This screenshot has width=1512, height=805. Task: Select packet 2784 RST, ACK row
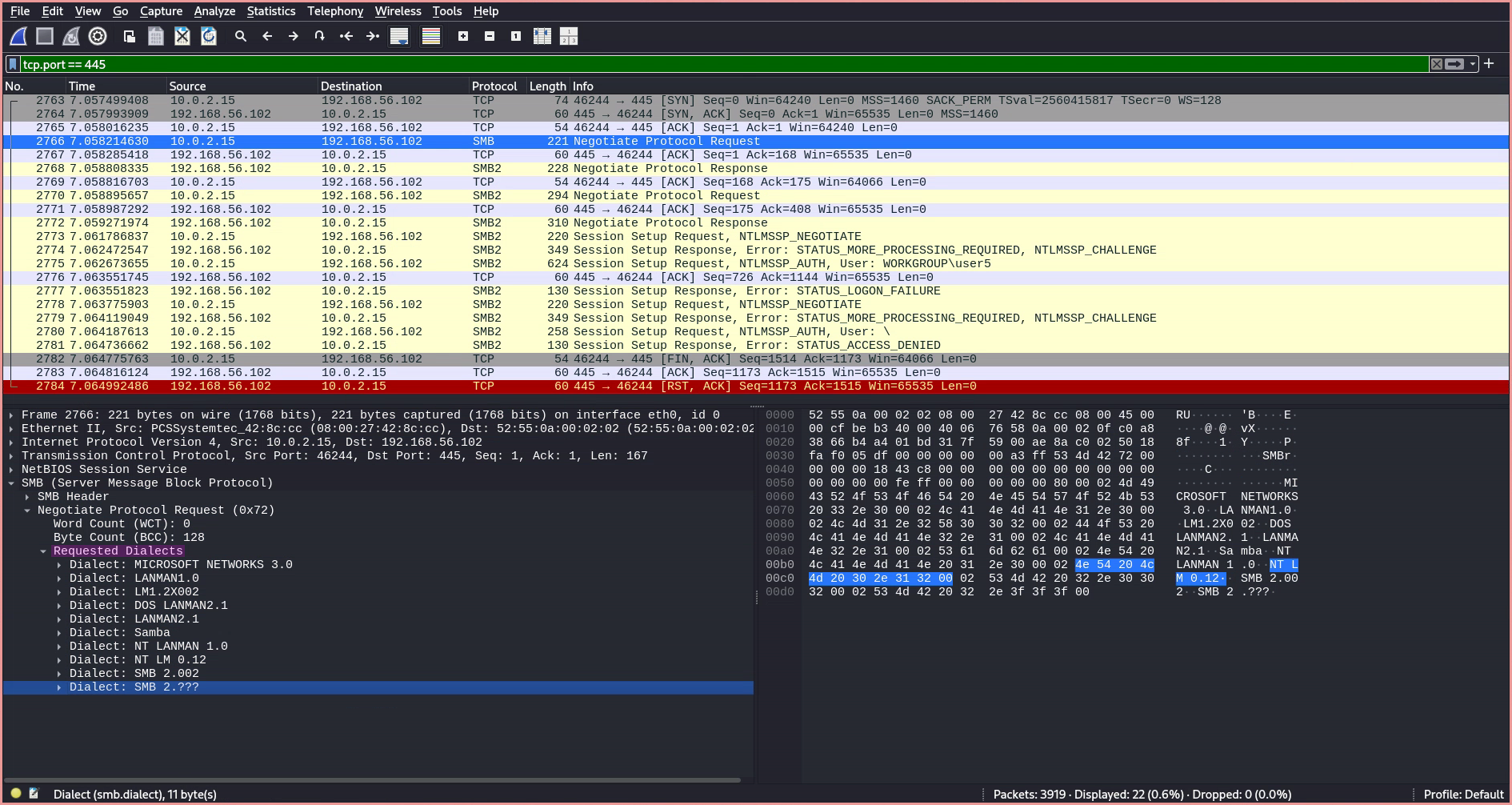click(756, 386)
